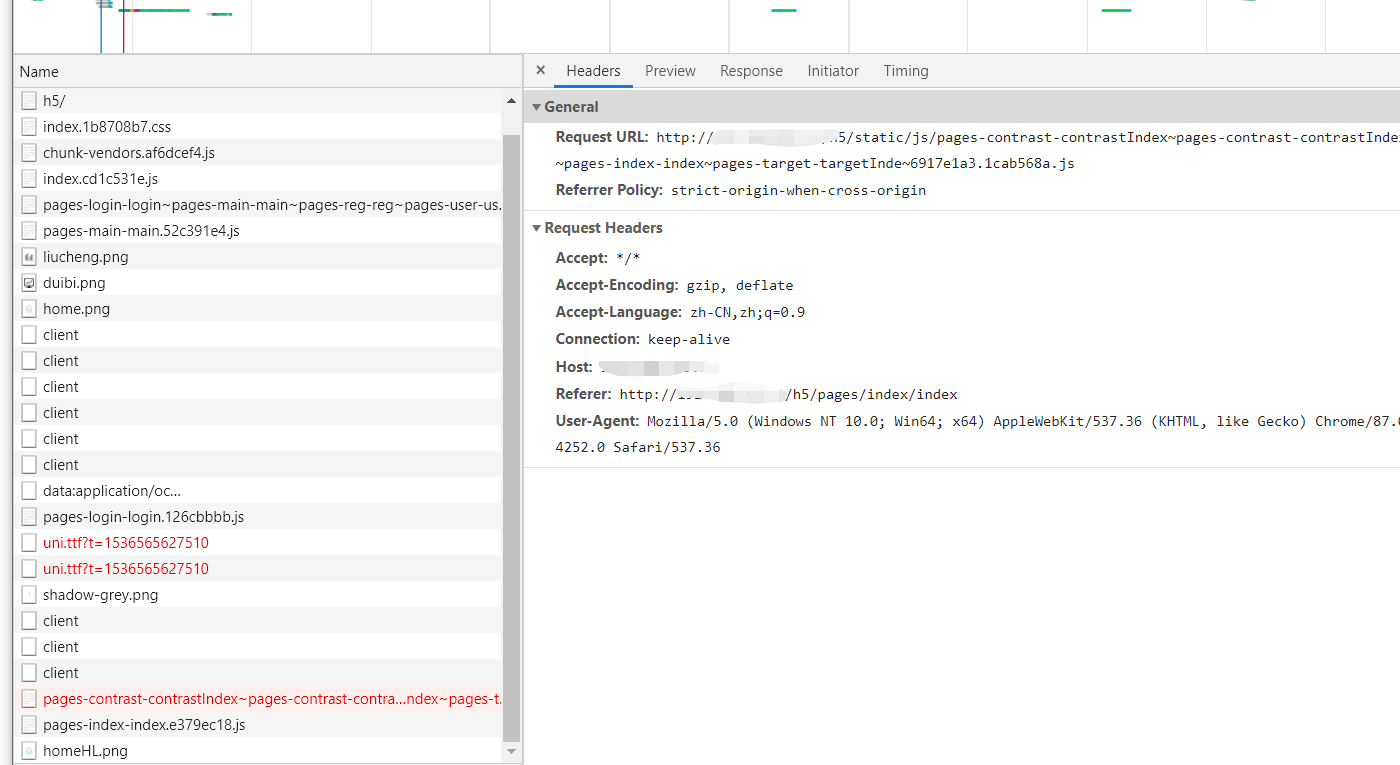This screenshot has width=1400, height=765.
Task: Click the homeHL.png file icon
Action: coord(29,751)
